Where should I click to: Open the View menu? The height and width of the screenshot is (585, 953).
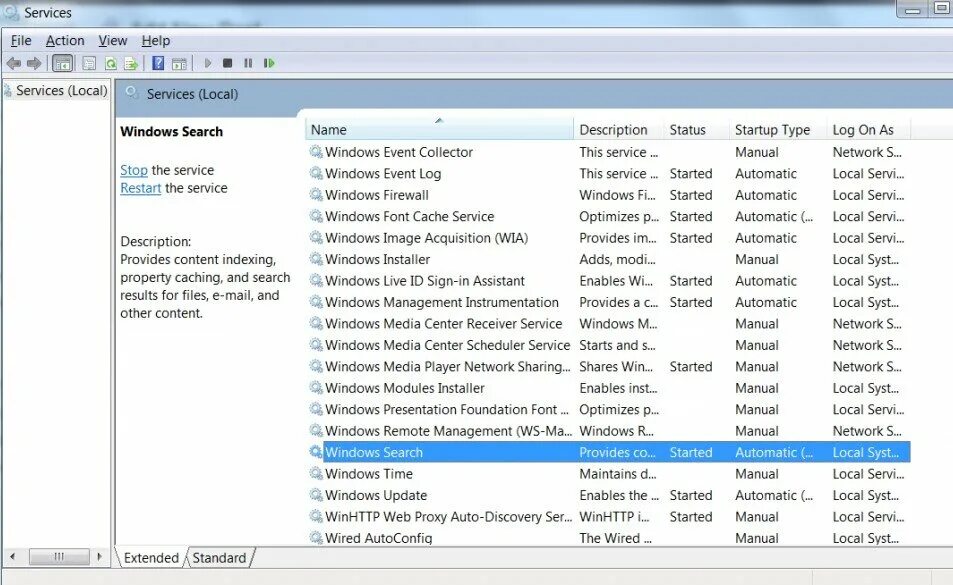(x=112, y=41)
